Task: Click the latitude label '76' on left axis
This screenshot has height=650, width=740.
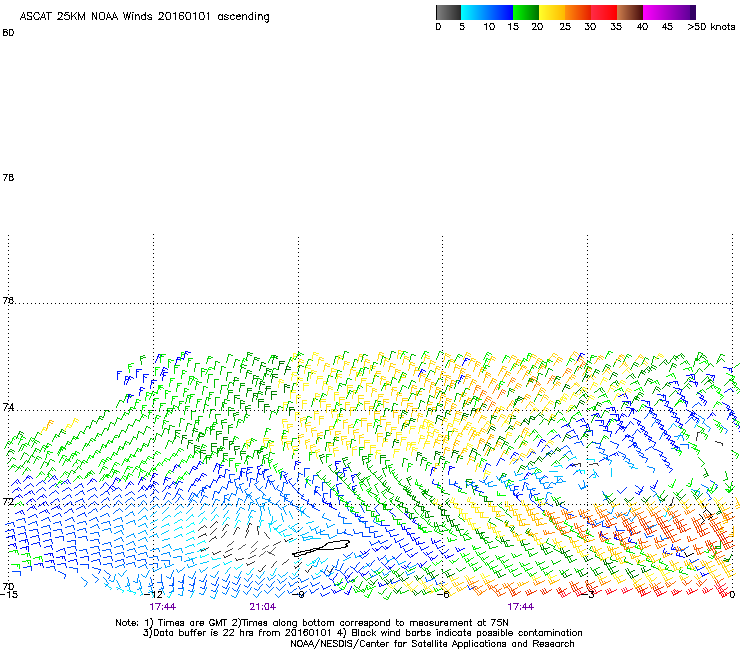Action: 8,300
